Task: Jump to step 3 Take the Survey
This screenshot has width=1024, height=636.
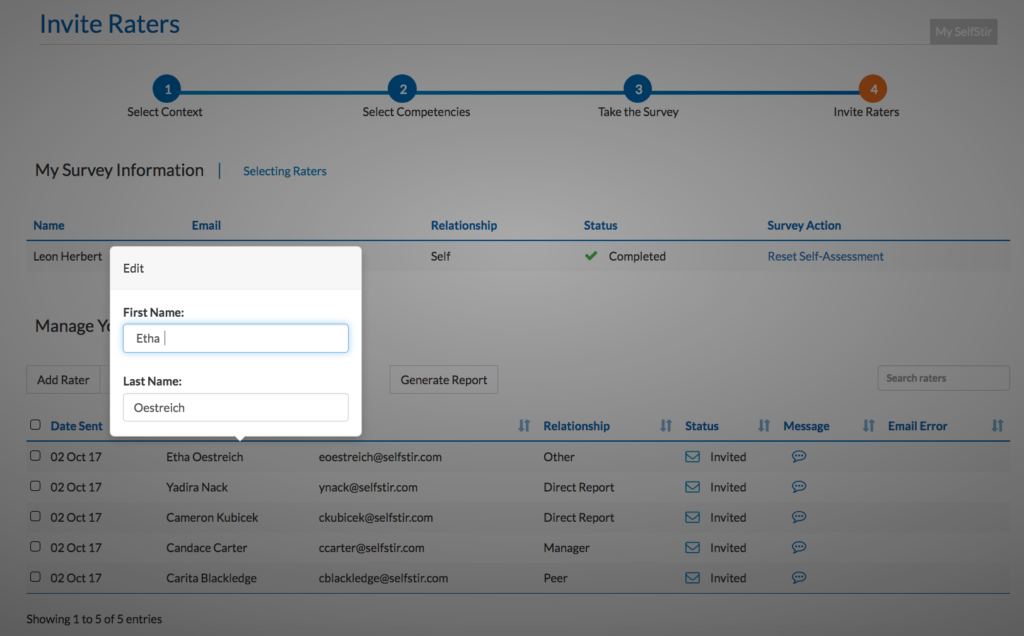Action: (x=638, y=89)
